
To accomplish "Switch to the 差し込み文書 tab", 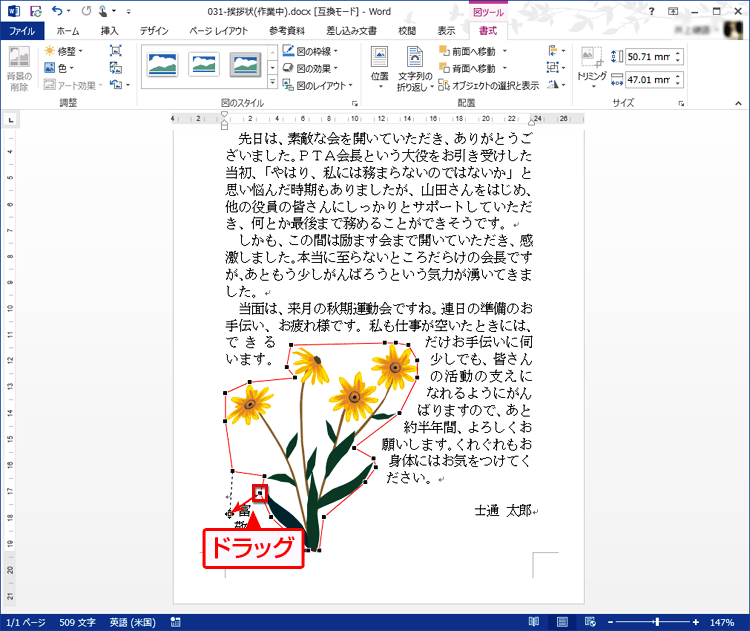I will coord(352,31).
